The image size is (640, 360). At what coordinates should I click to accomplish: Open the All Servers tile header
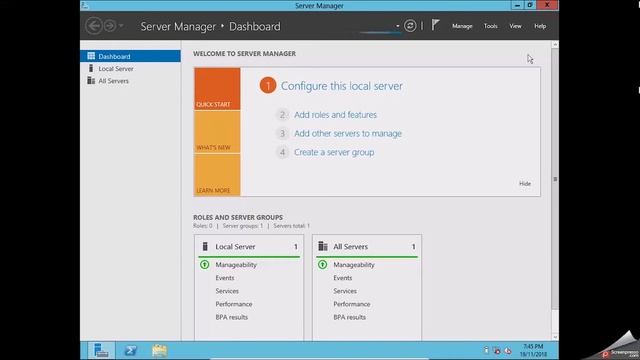tap(367, 247)
